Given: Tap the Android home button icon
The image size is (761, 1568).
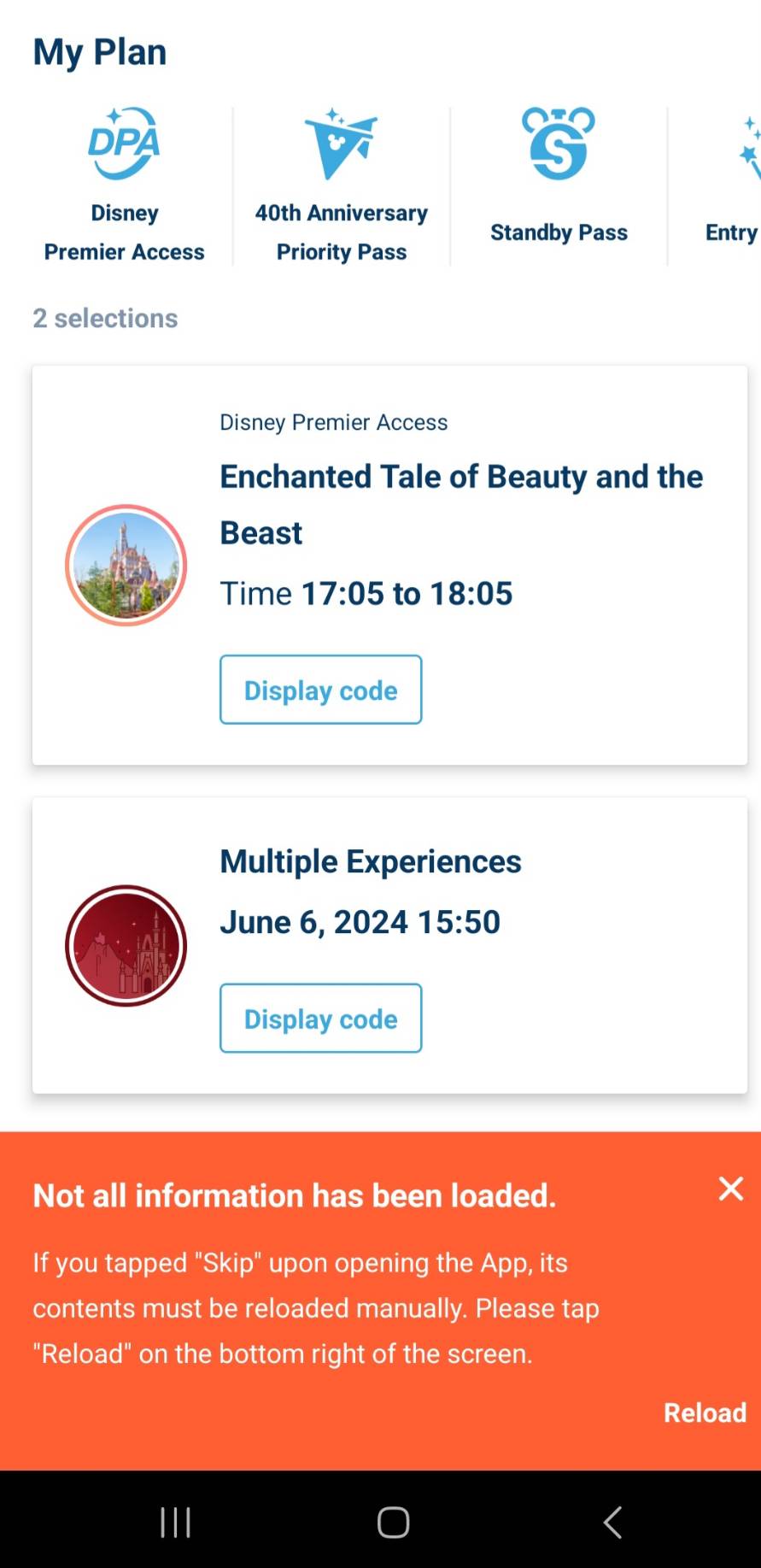Looking at the screenshot, I should click(x=393, y=1522).
